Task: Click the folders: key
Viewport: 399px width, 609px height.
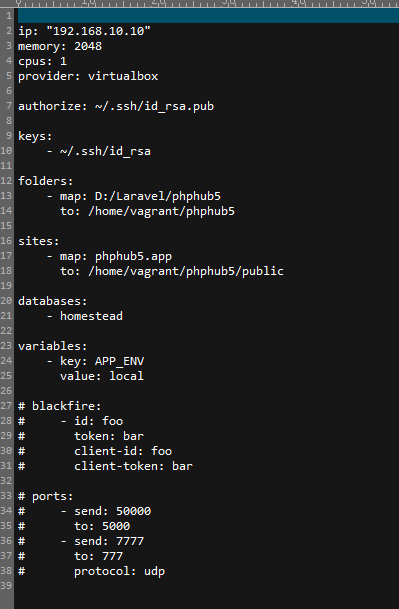Action: (45, 181)
